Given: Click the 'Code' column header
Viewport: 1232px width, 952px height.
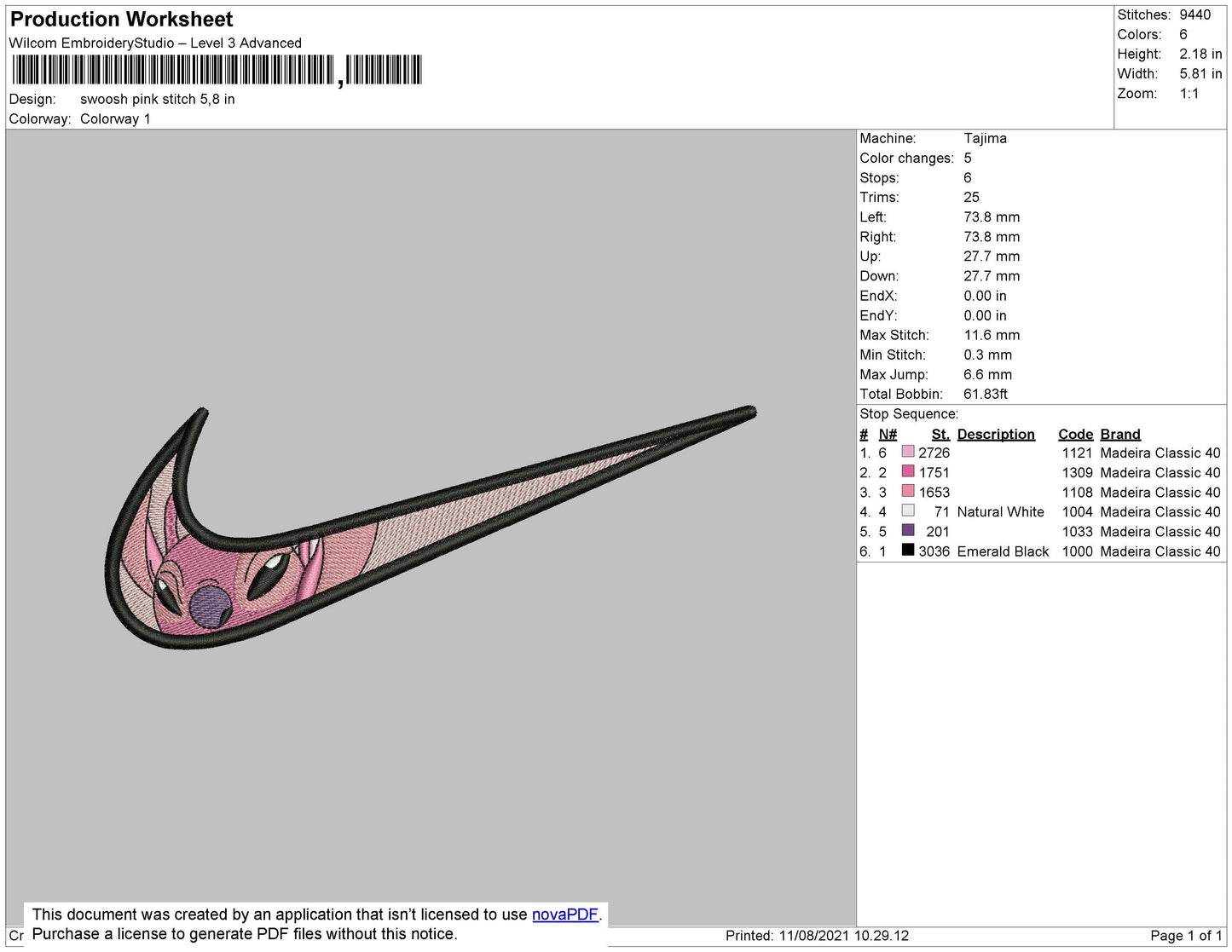Looking at the screenshot, I should (x=1075, y=435).
